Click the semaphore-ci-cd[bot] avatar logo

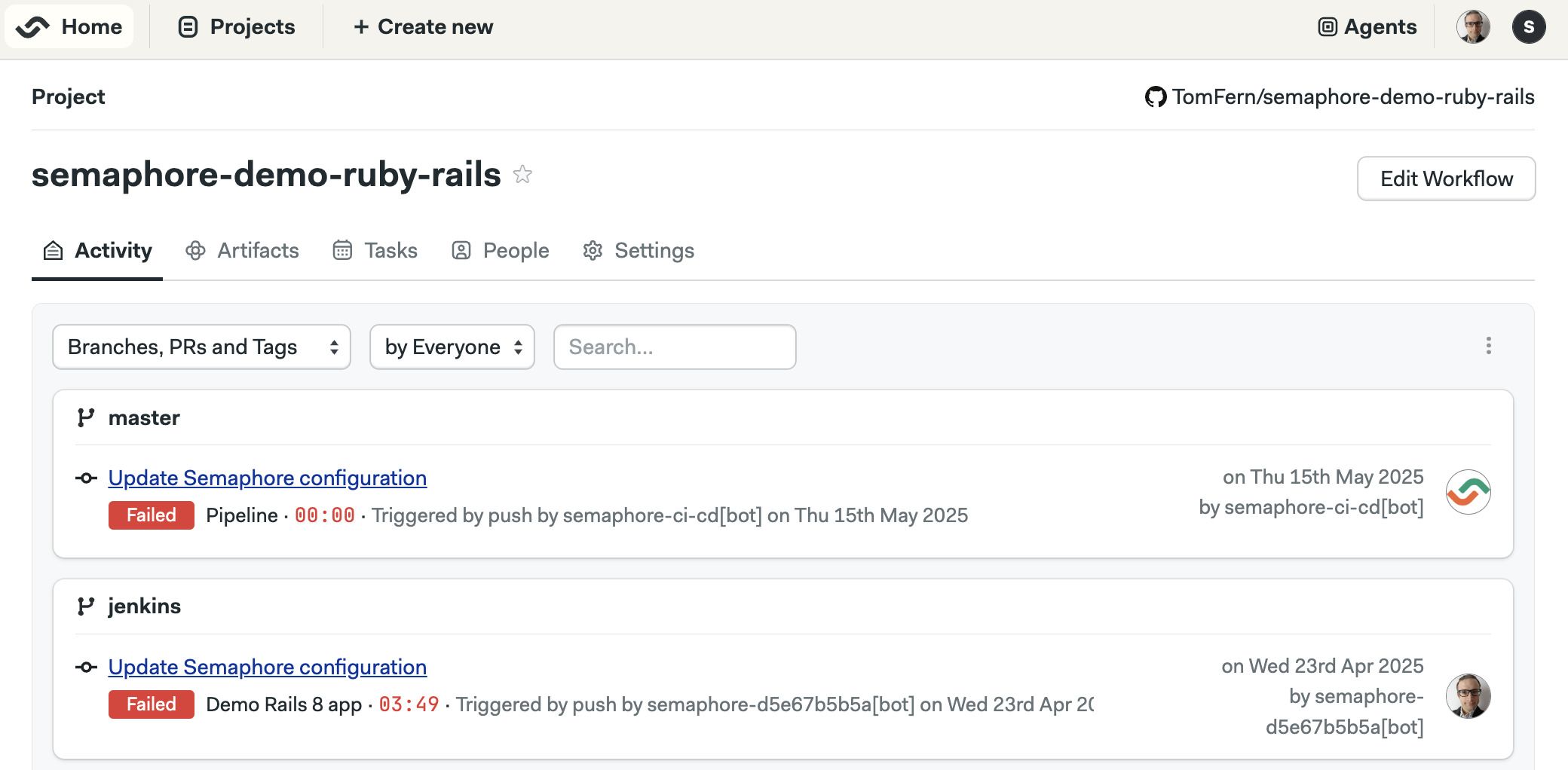pos(1468,492)
